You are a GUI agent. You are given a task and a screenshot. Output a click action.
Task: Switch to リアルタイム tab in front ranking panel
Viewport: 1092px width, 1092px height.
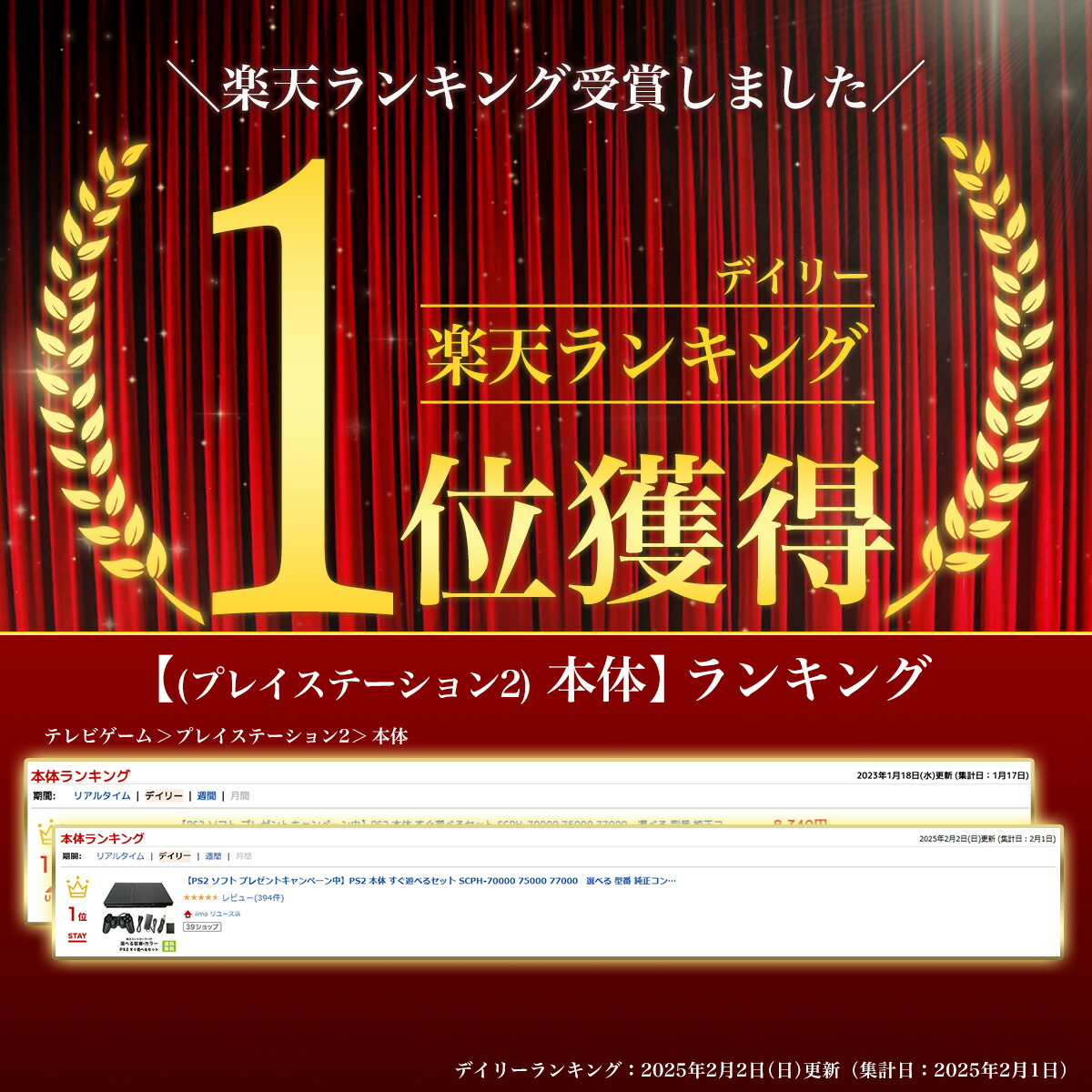click(120, 856)
